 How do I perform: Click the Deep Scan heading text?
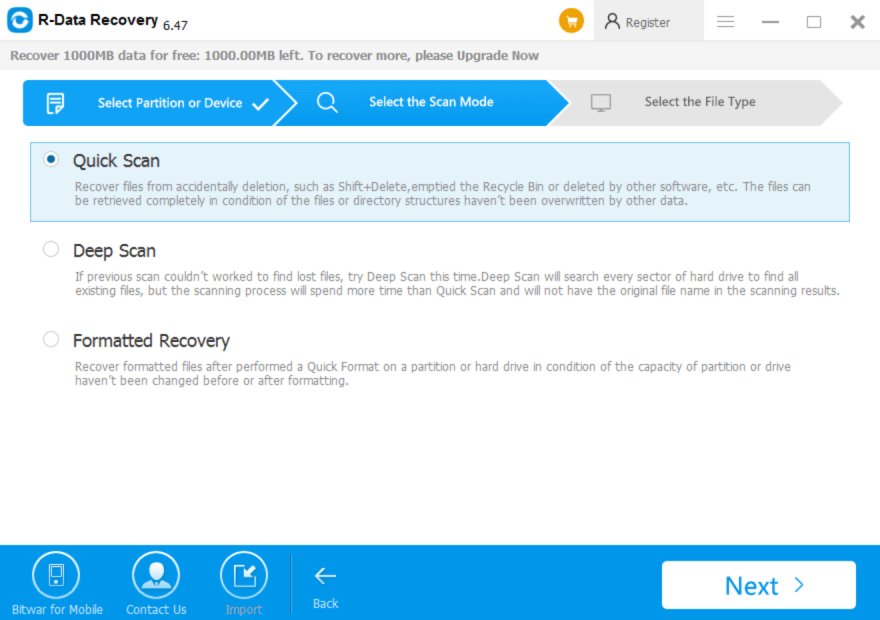point(114,251)
